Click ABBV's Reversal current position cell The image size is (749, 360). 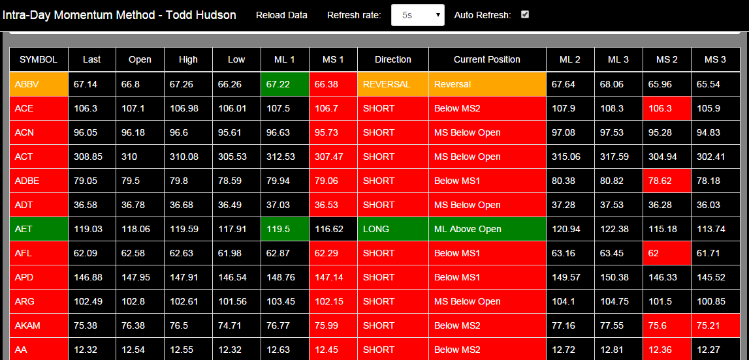coord(487,84)
